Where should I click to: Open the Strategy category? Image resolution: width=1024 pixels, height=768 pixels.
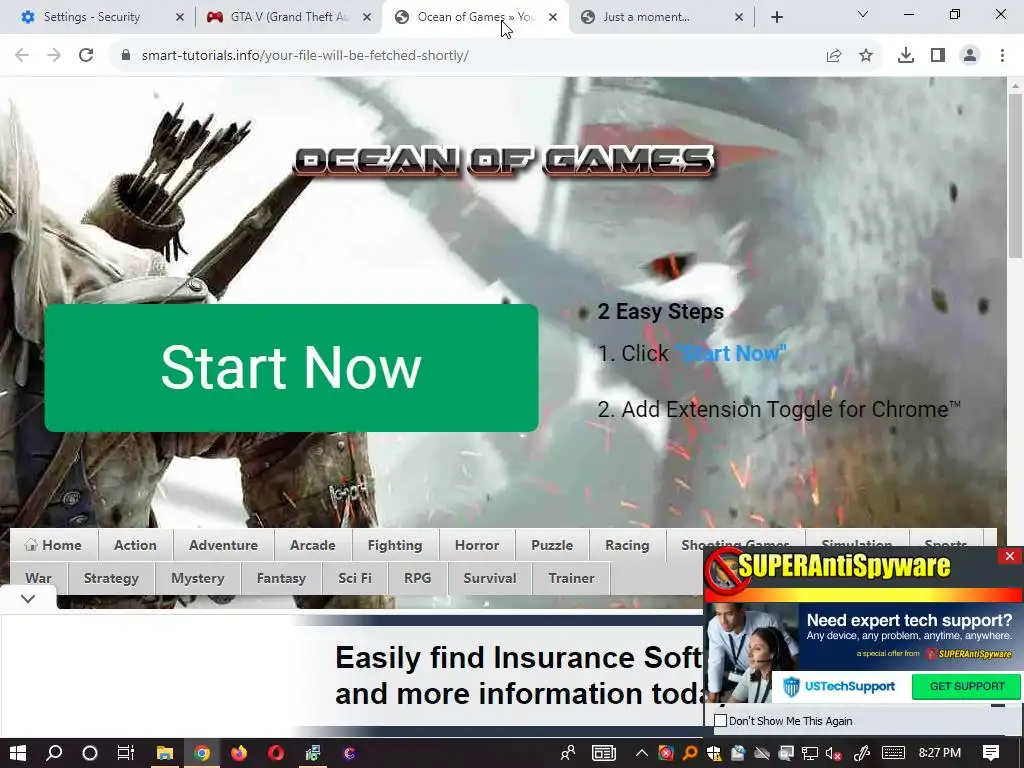[111, 579]
